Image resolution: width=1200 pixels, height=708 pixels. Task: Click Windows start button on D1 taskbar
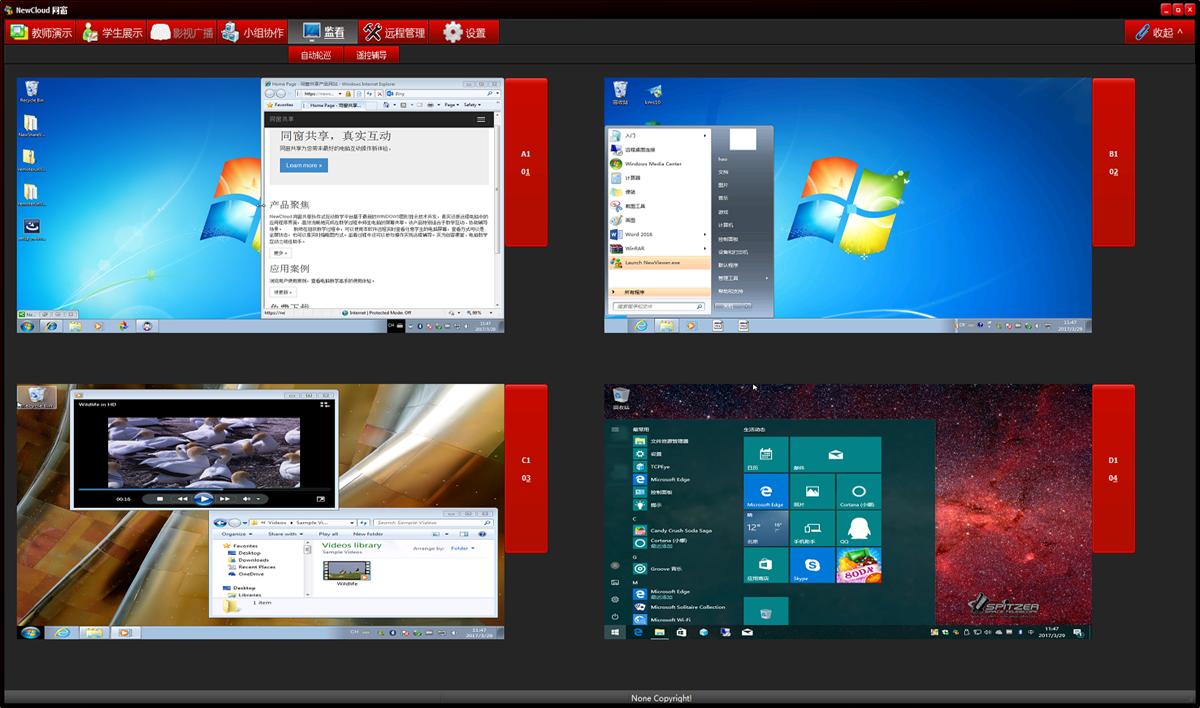tap(615, 632)
